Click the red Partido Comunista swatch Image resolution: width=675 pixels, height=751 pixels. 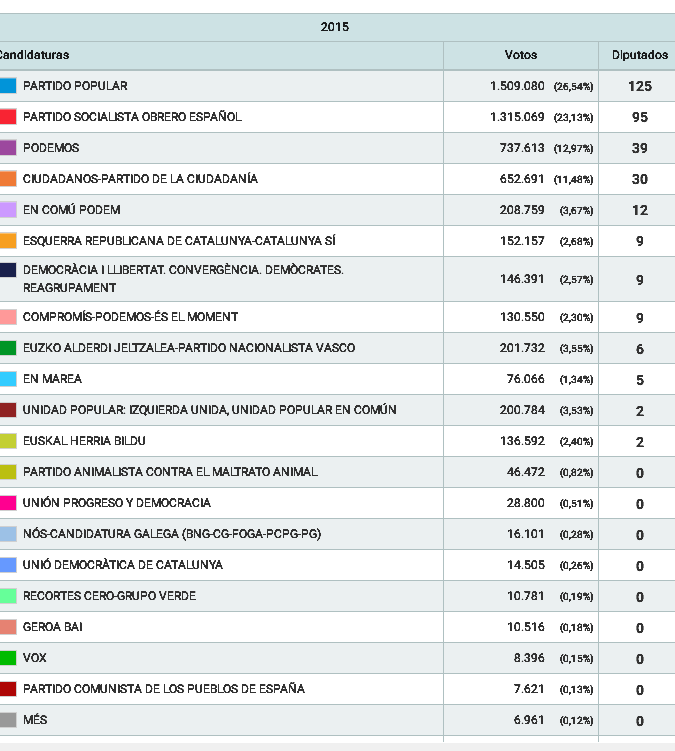(8, 689)
